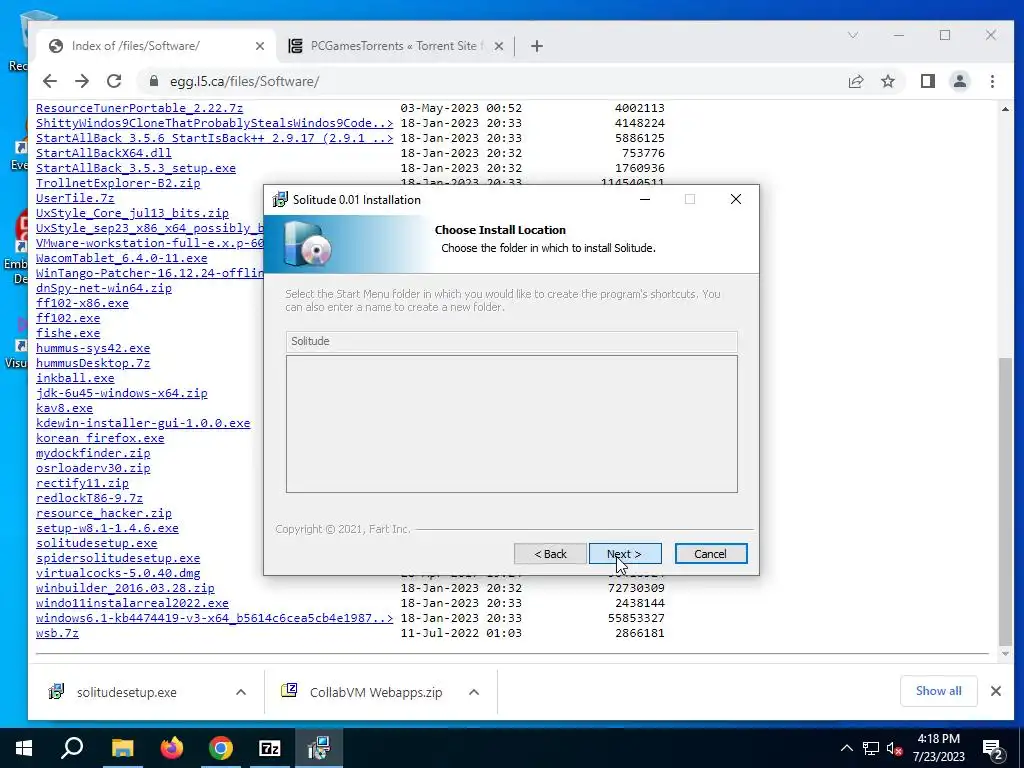Viewport: 1024px width, 768px height.
Task: Click ff102-x86.exe link
Action: tap(82, 303)
